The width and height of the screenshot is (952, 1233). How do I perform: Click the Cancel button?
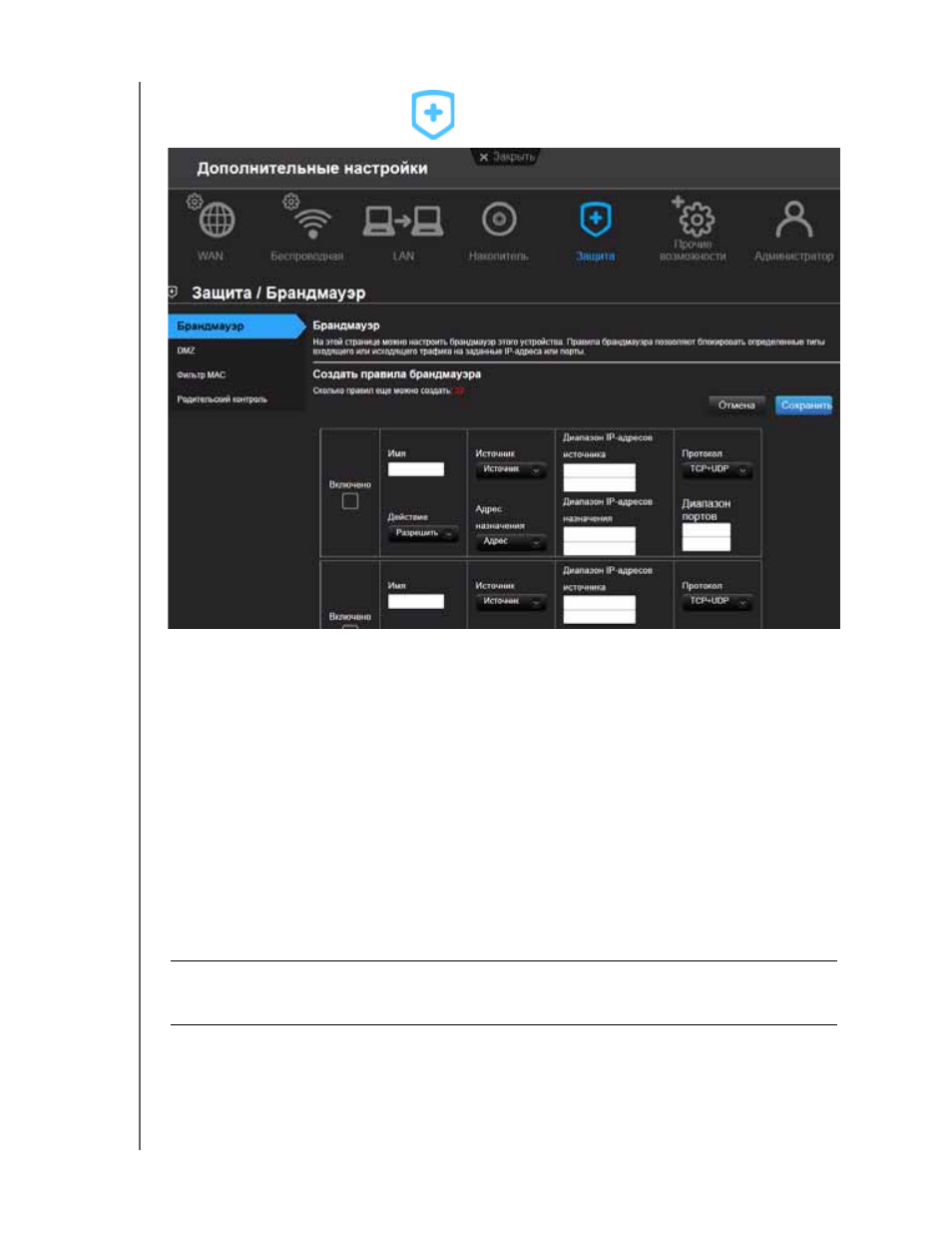pyautogui.click(x=736, y=405)
